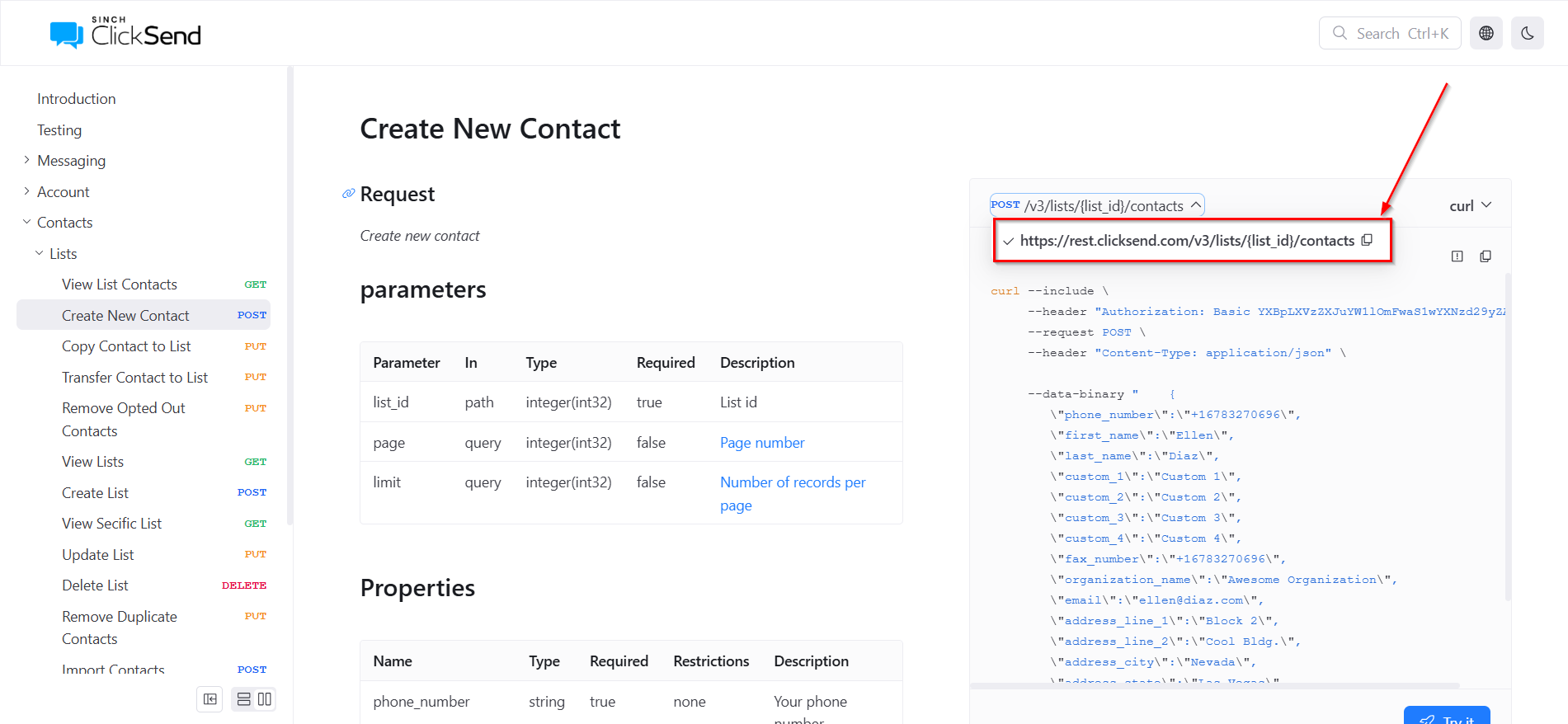Image resolution: width=1568 pixels, height=724 pixels.
Task: Collapse the sidebar panel
Action: pos(210,699)
